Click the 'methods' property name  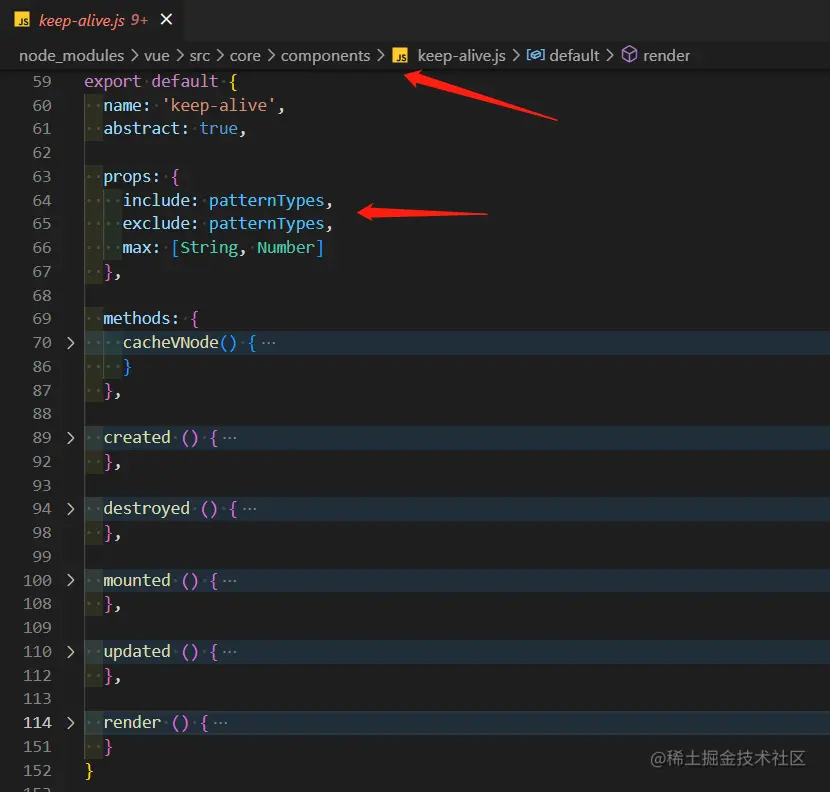(x=137, y=319)
